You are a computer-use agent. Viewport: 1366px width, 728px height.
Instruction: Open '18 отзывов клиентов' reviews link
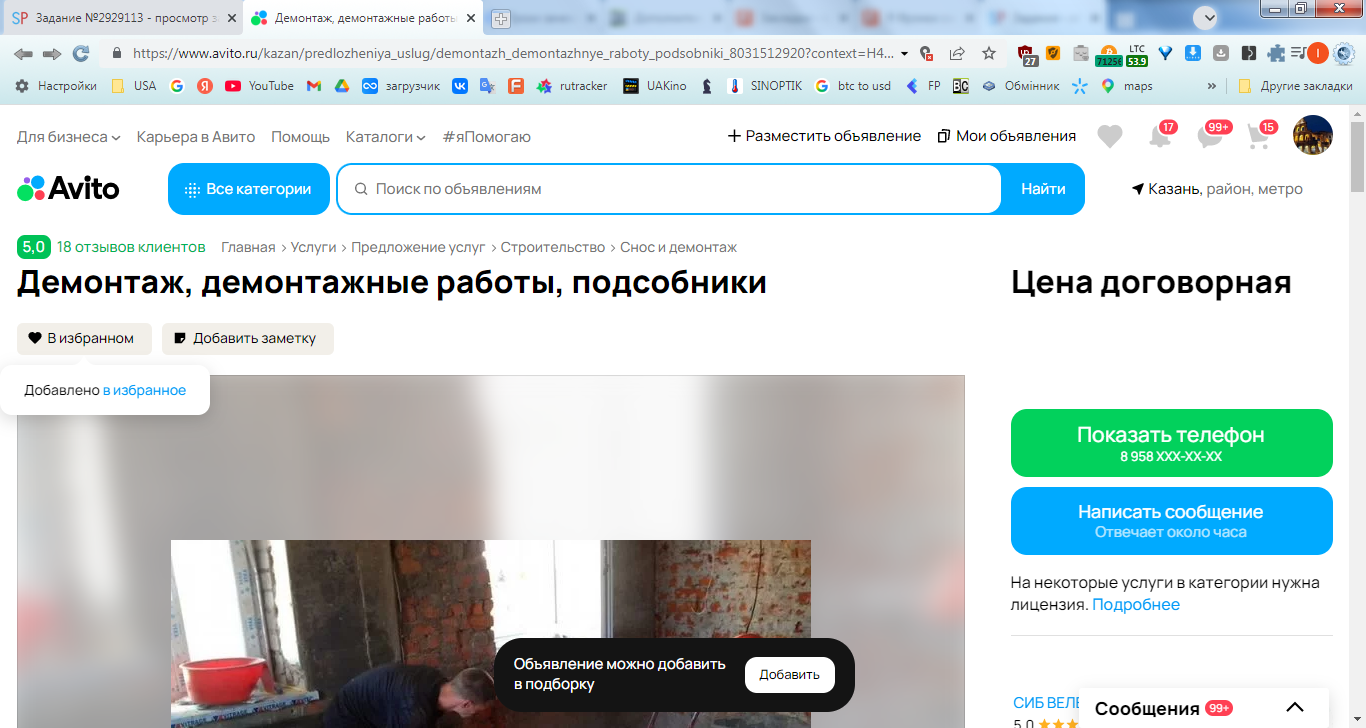(x=131, y=247)
